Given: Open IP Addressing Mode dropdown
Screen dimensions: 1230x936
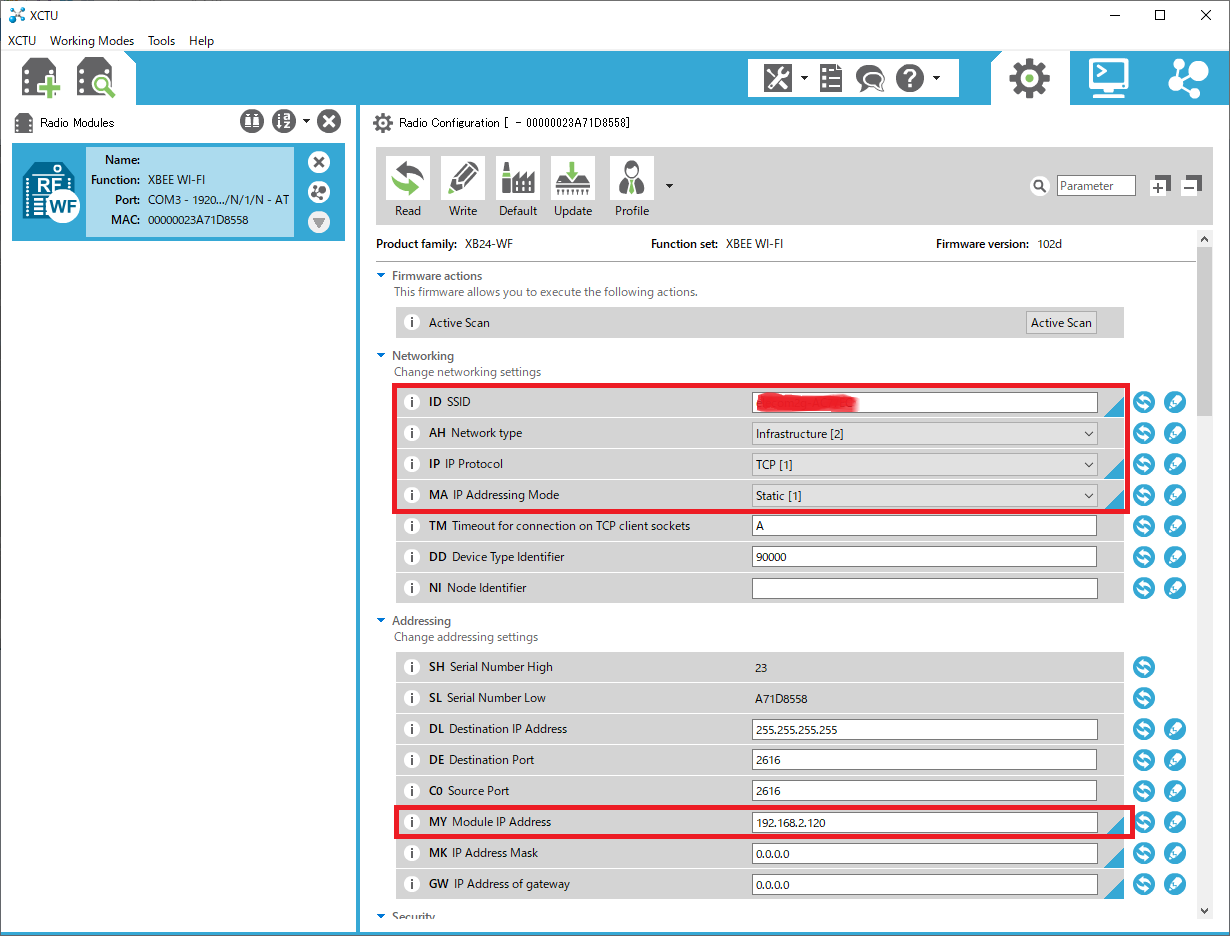Looking at the screenshot, I should 925,496.
